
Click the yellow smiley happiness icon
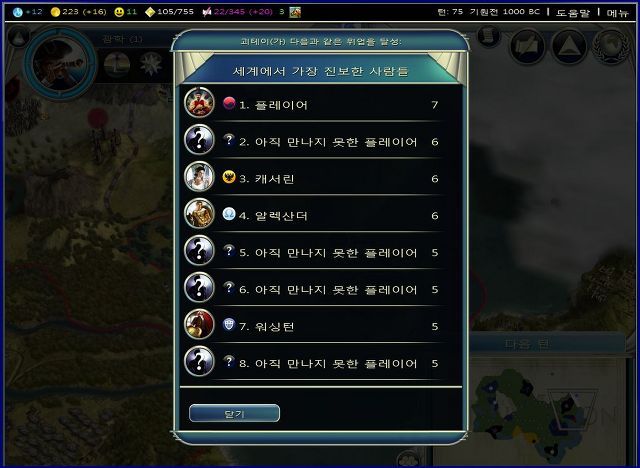119,12
